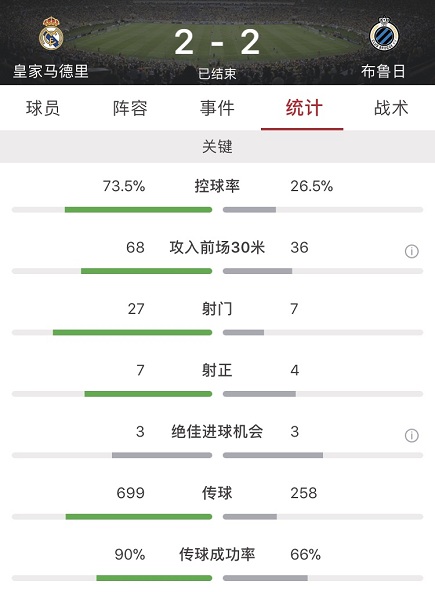
Task: Tap the 射正 label
Action: (x=217, y=370)
